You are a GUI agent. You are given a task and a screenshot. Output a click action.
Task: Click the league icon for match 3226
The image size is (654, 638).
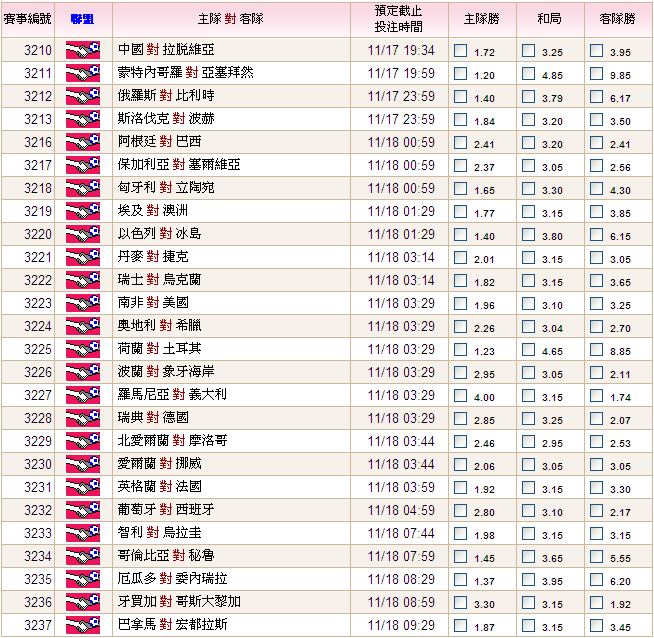83,372
